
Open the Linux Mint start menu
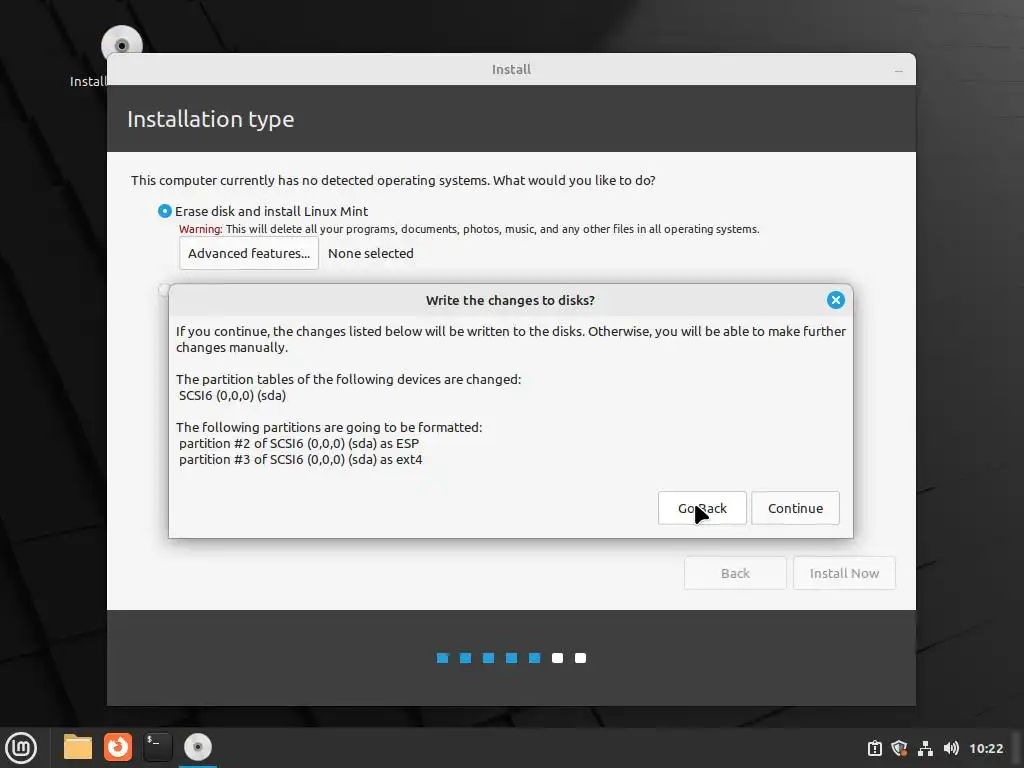click(21, 748)
